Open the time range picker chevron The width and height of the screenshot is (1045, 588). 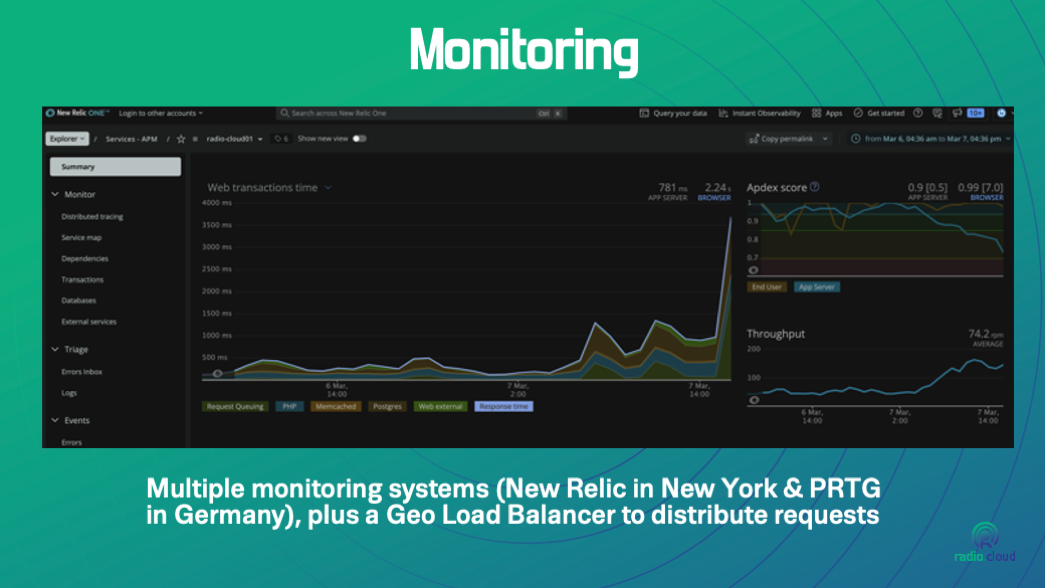click(1008, 139)
